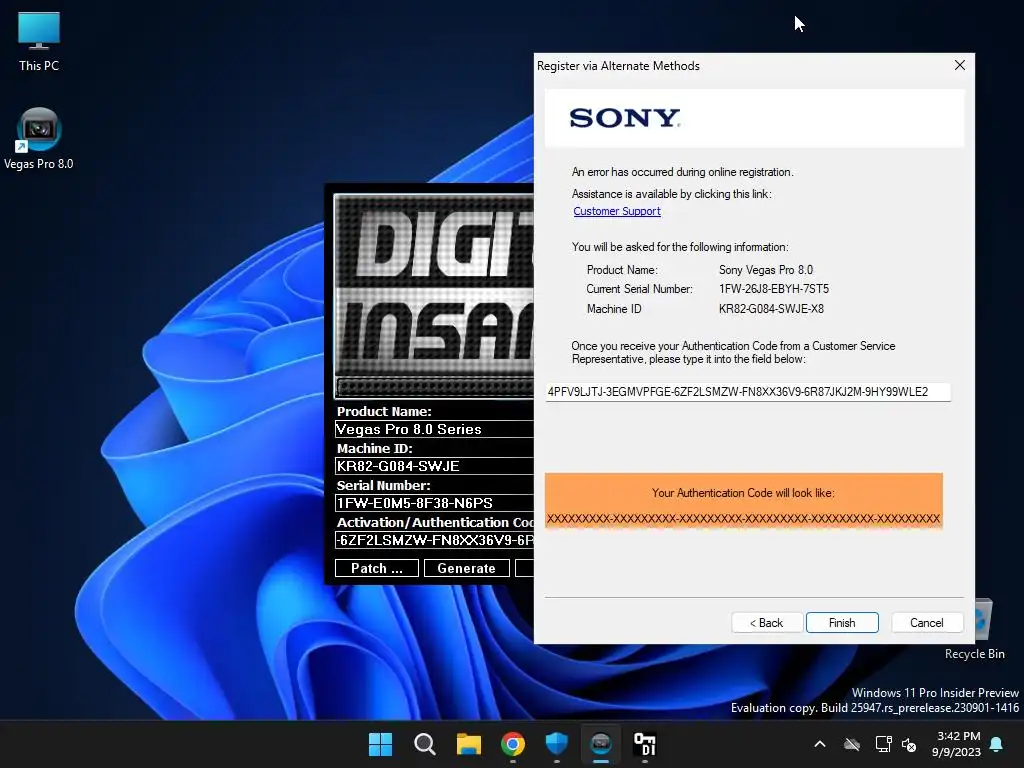This screenshot has width=1024, height=768.
Task: Click into the authentication code field
Action: point(748,392)
